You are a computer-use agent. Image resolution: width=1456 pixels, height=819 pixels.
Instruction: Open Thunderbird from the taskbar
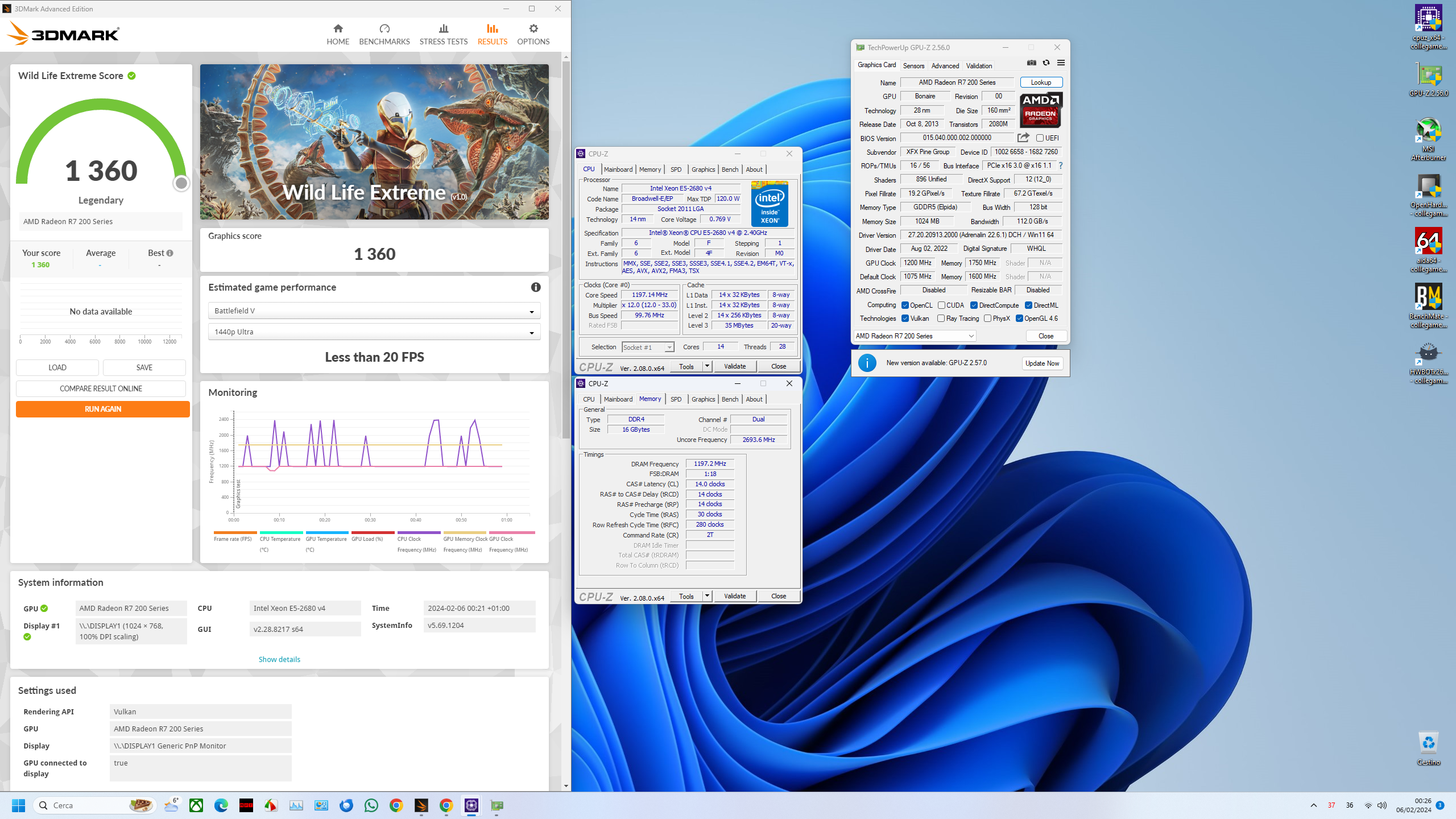click(x=346, y=805)
